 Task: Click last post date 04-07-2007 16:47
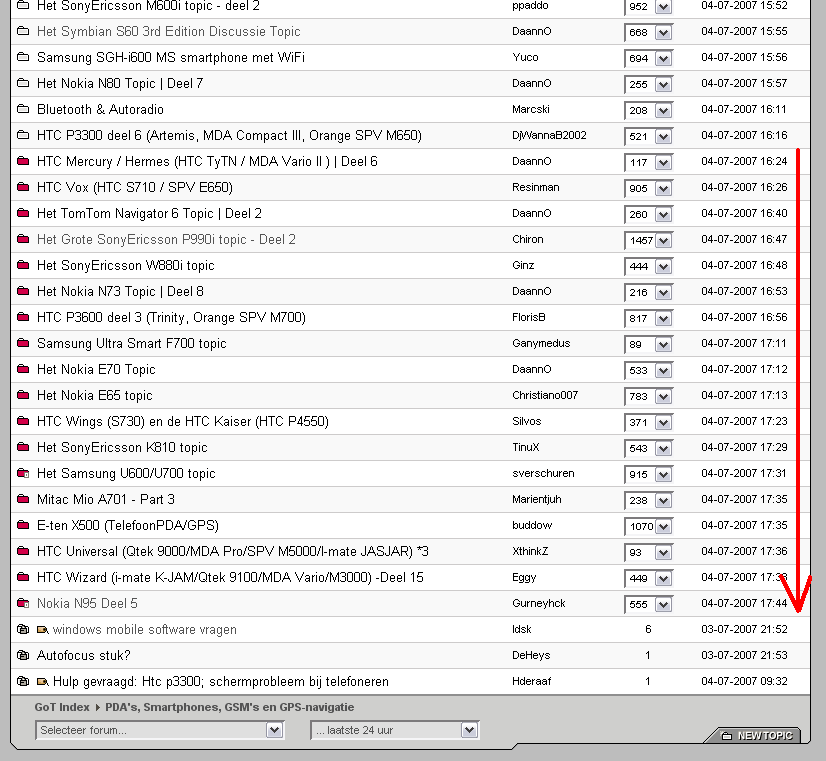pos(744,239)
